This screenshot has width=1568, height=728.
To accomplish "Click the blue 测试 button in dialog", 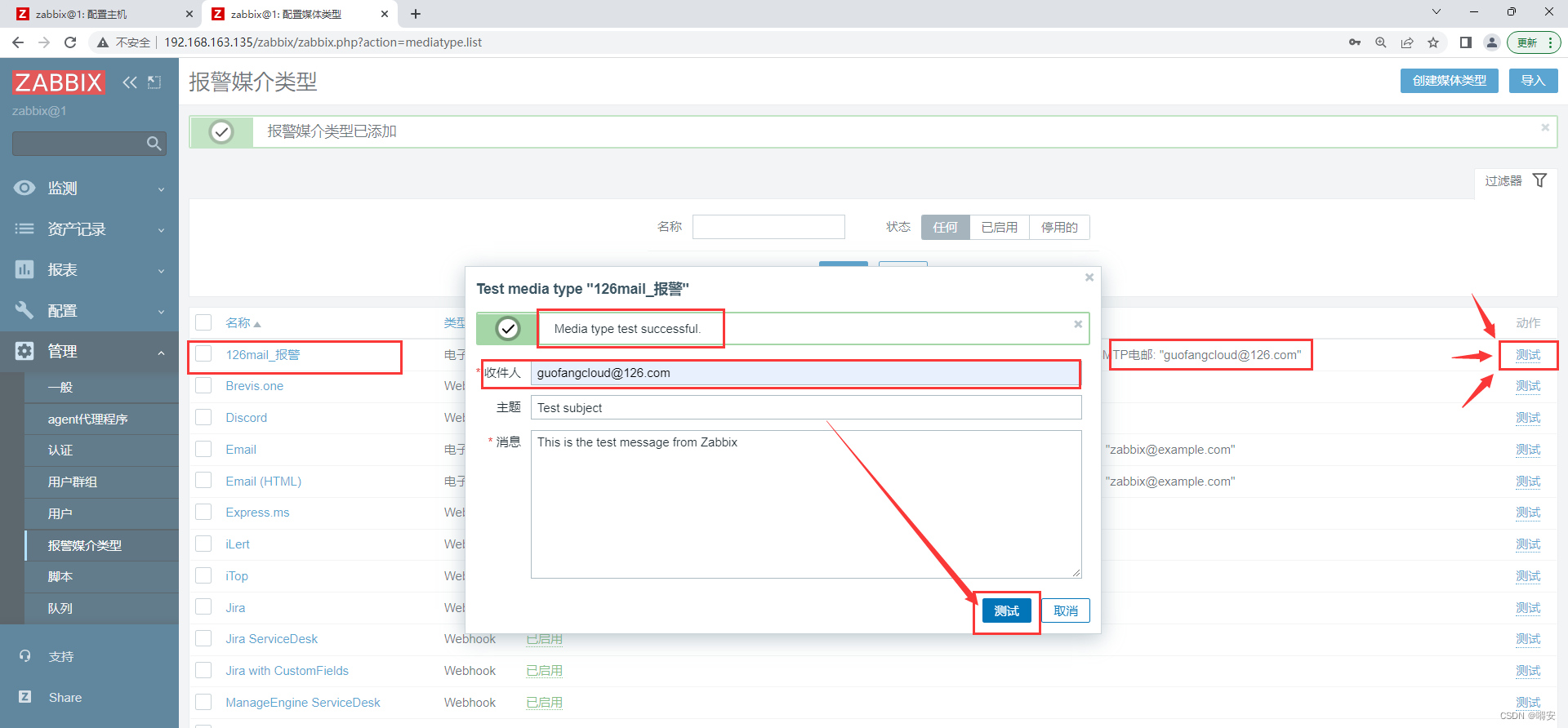I will point(1006,610).
